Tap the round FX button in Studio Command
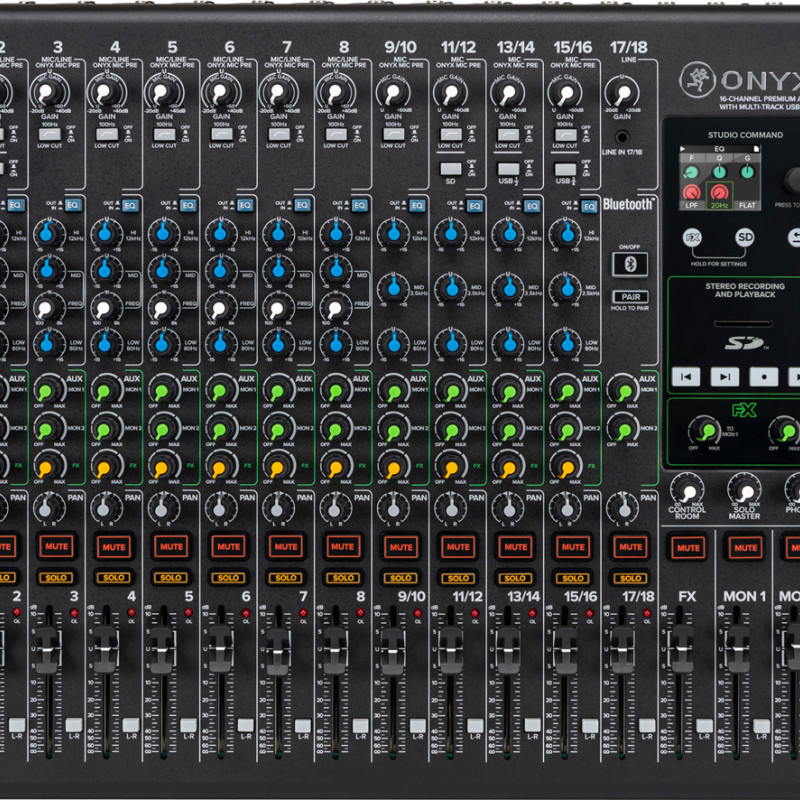Image resolution: width=800 pixels, height=800 pixels. point(692,237)
